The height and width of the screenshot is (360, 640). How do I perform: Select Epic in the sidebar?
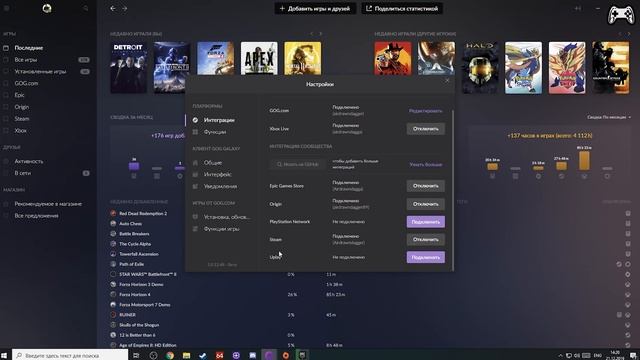coord(20,95)
